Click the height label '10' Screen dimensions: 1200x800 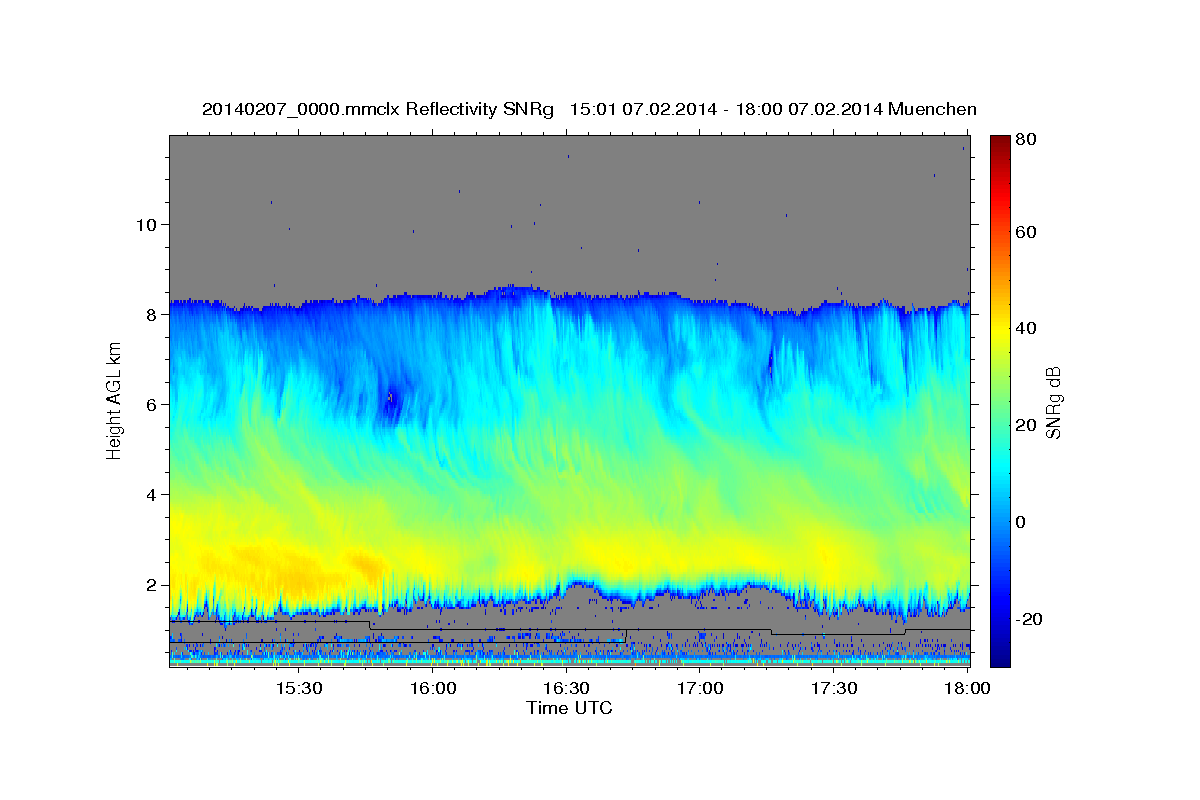point(145,224)
